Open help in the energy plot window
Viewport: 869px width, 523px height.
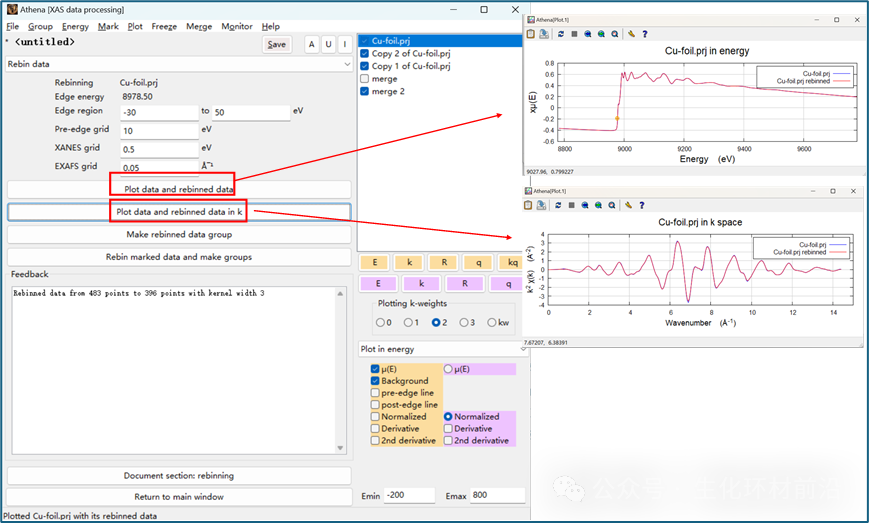[x=645, y=34]
